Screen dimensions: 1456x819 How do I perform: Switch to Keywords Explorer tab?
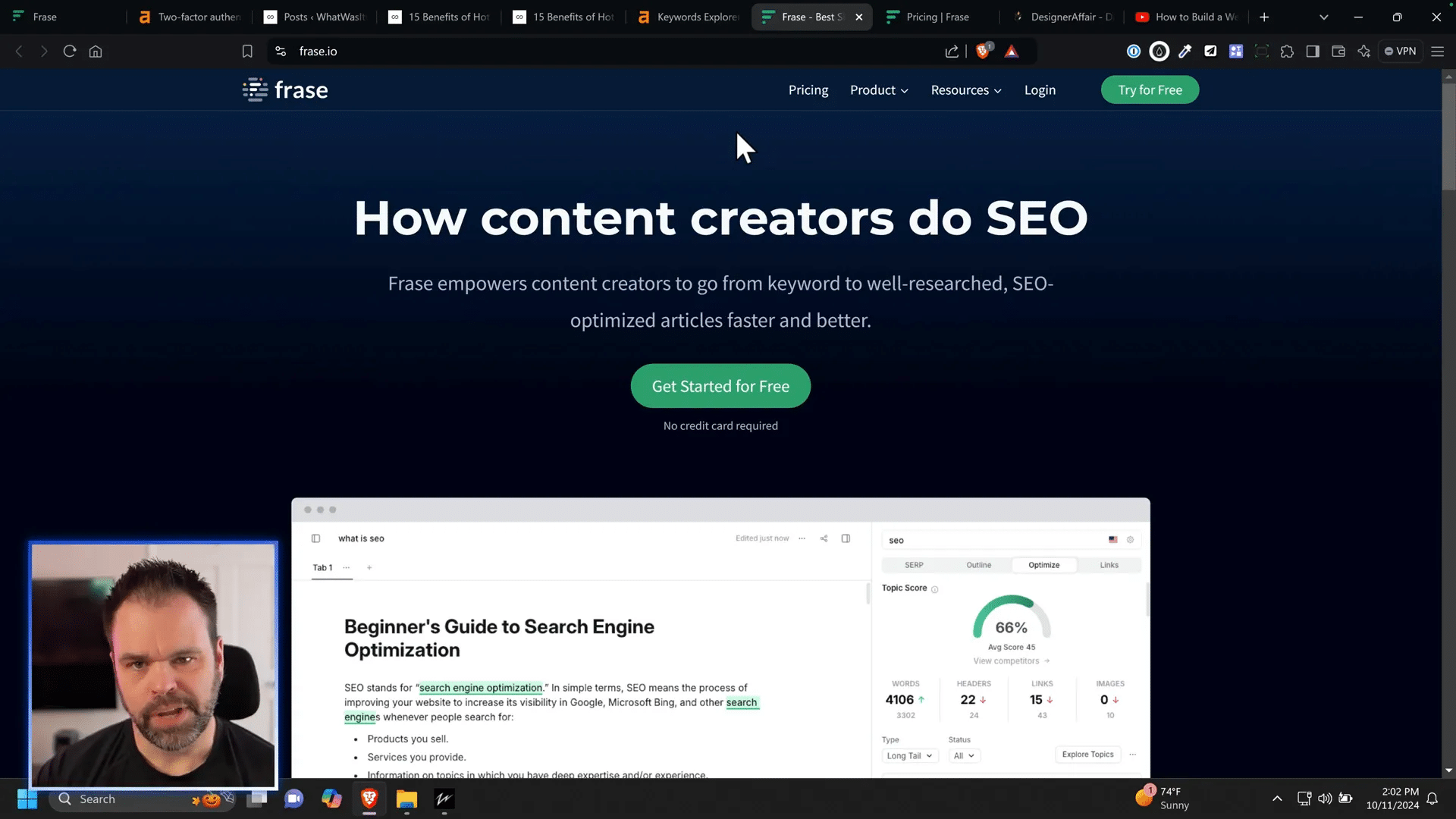(x=688, y=17)
